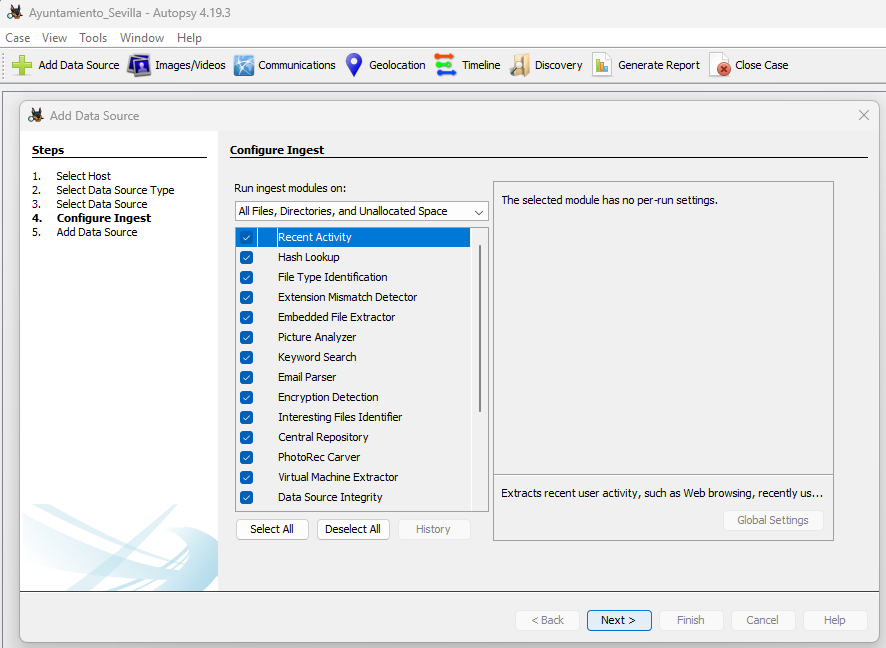Click the Help button in the dialog footer
886x648 pixels.
pyautogui.click(x=834, y=620)
